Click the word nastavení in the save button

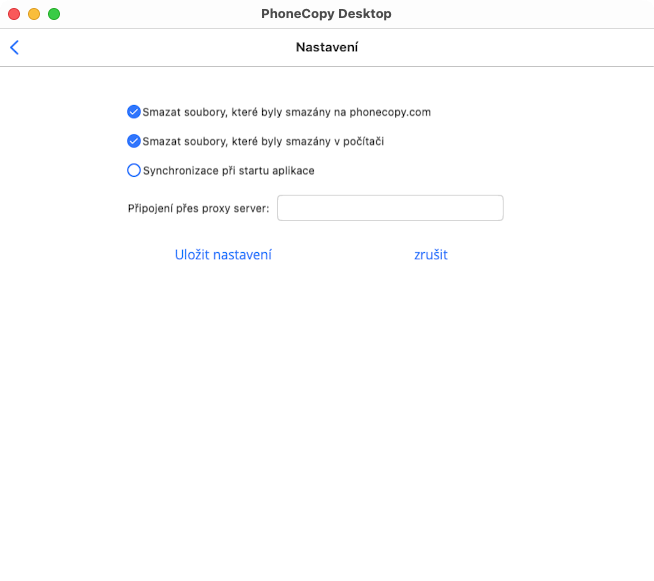click(x=241, y=254)
